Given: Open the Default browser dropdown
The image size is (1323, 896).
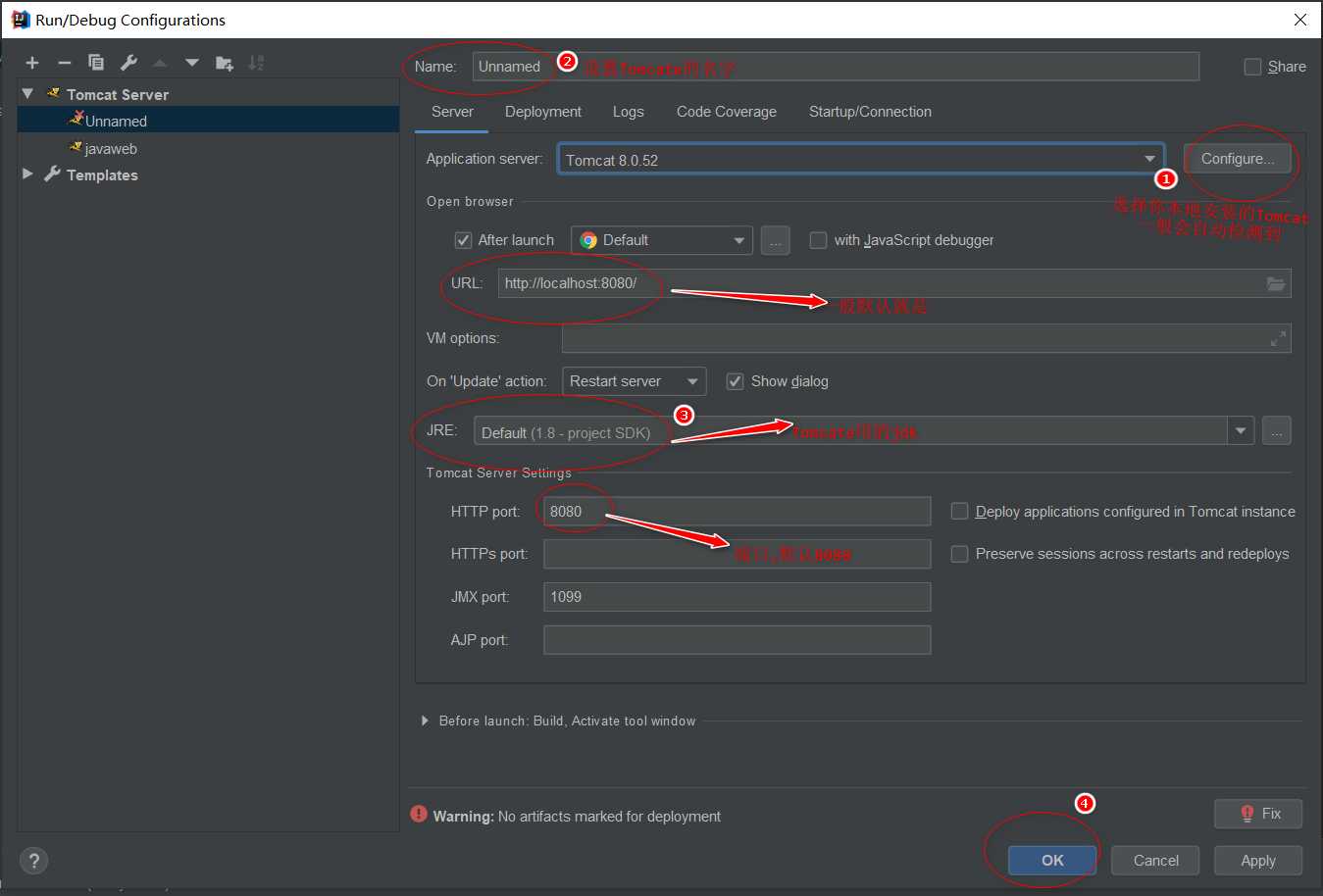Looking at the screenshot, I should [662, 240].
